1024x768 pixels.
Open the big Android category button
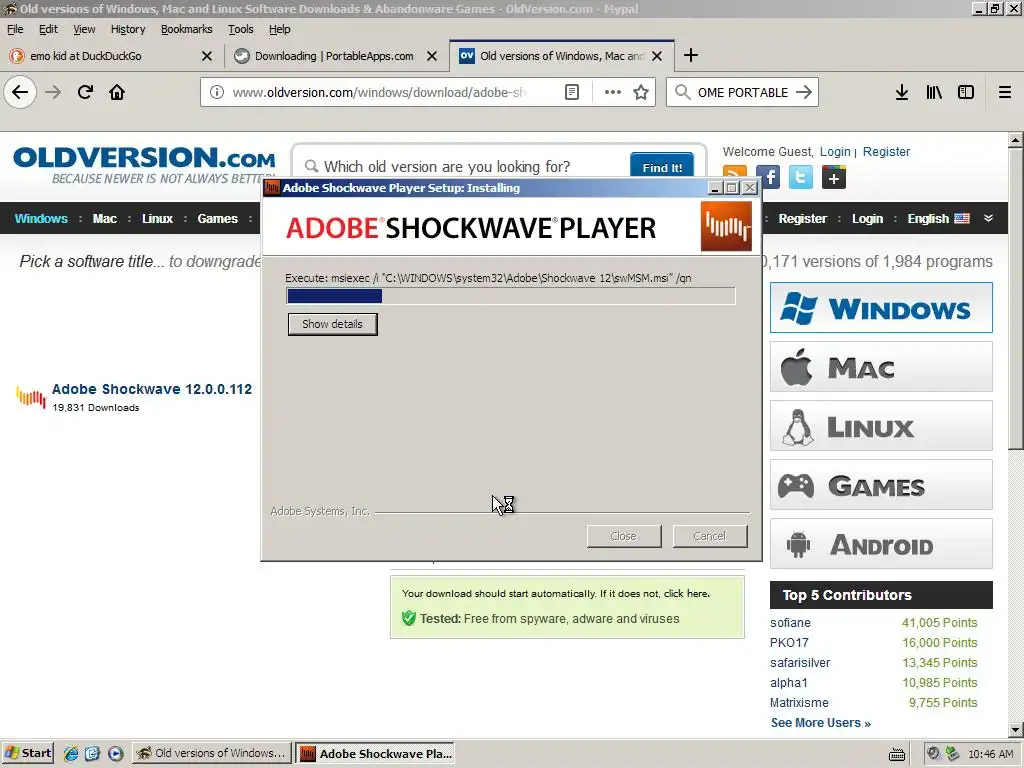tap(881, 544)
